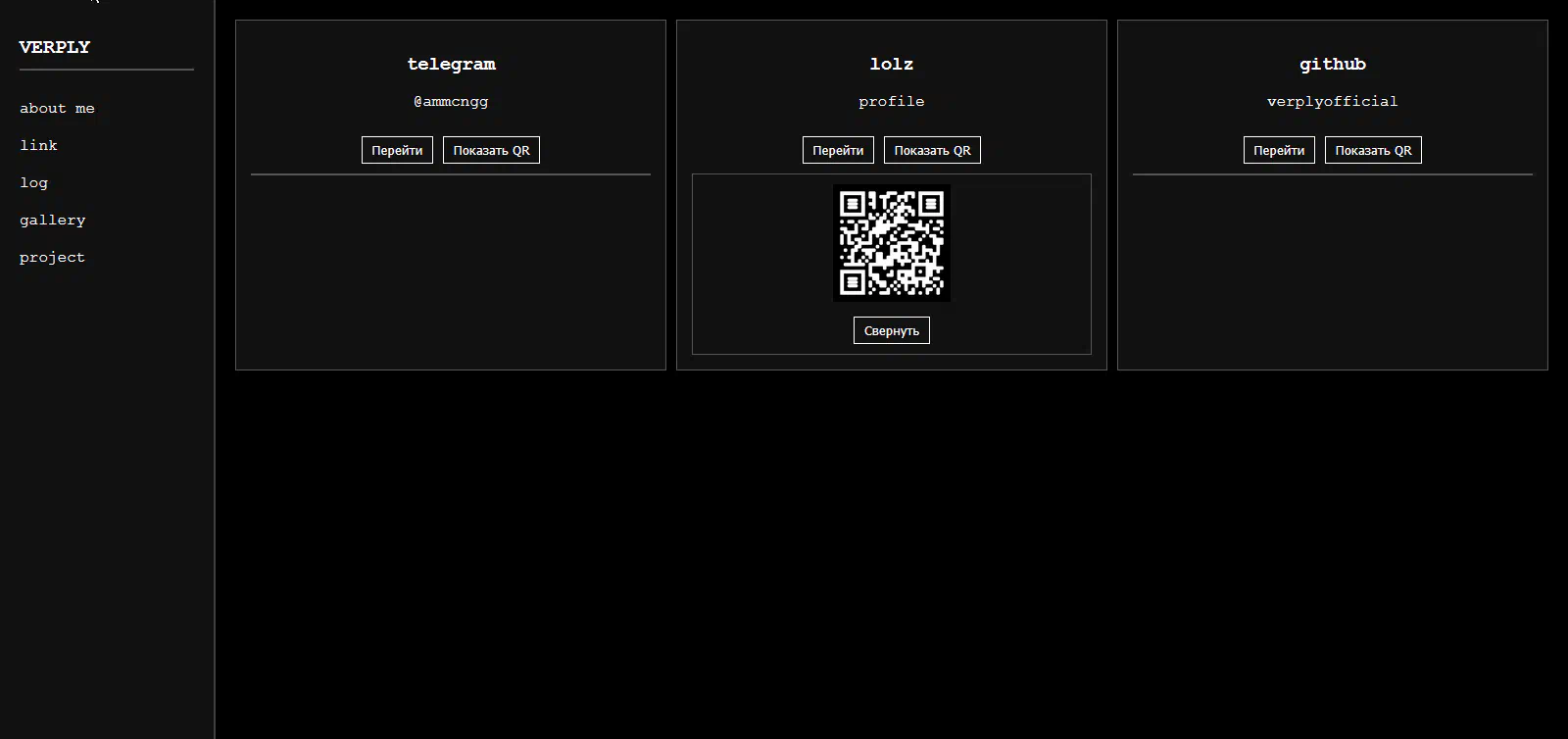Click Показать QR on the lolz card
The image size is (1568, 739).
(x=932, y=150)
